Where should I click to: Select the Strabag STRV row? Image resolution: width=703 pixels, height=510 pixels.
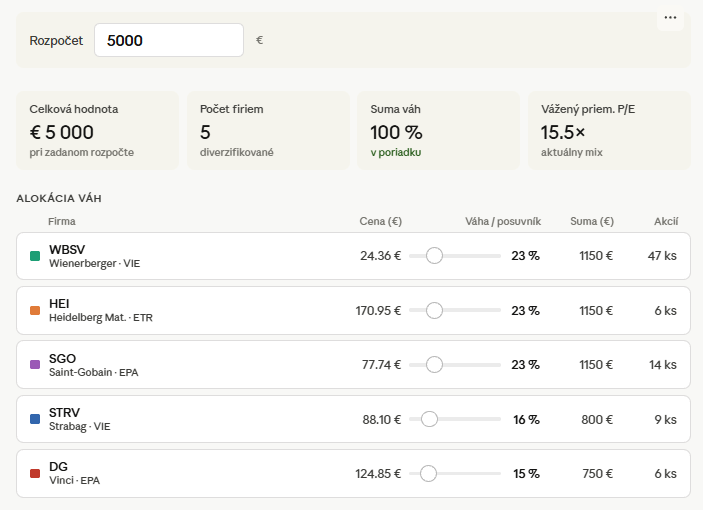tap(353, 419)
